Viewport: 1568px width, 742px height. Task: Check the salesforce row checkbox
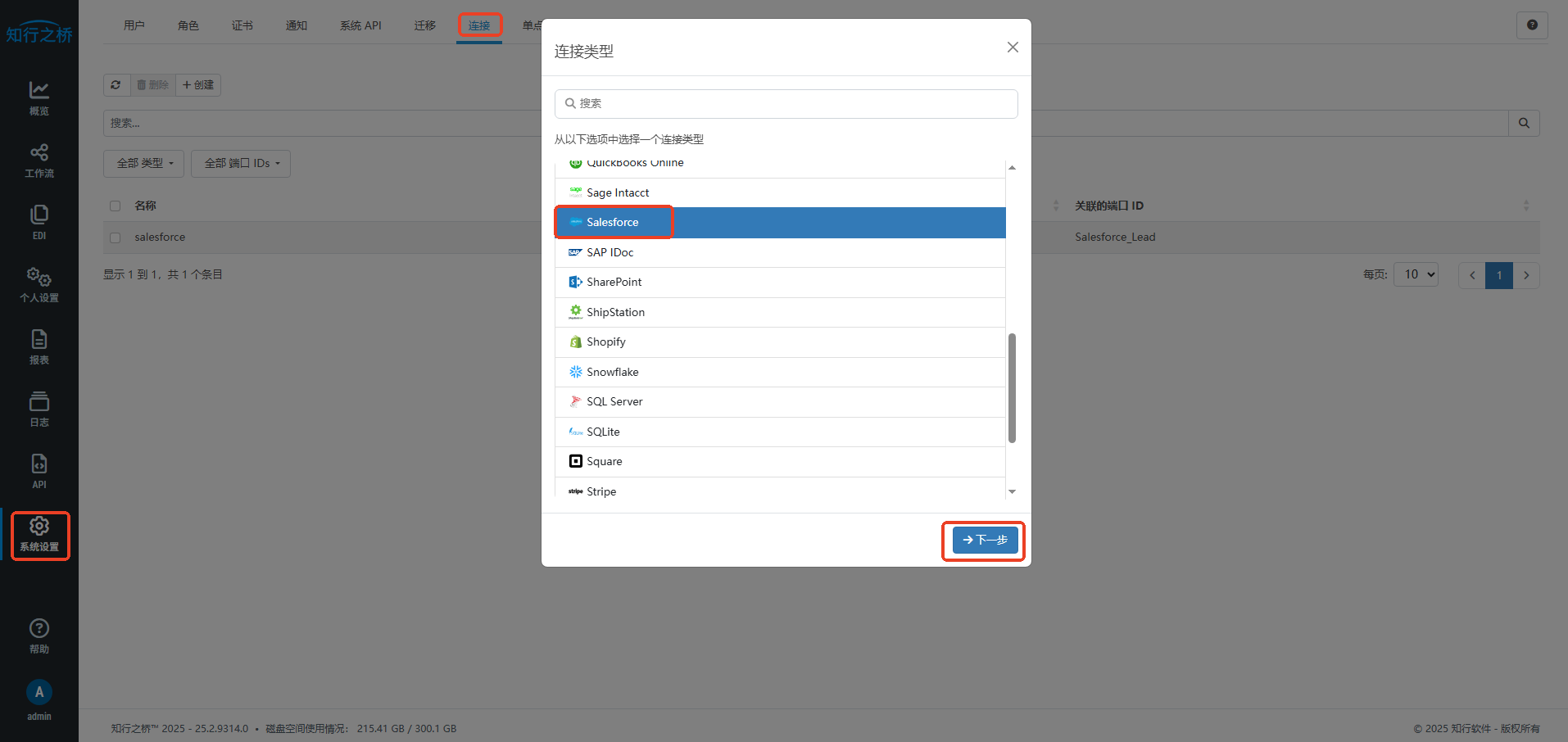point(116,238)
